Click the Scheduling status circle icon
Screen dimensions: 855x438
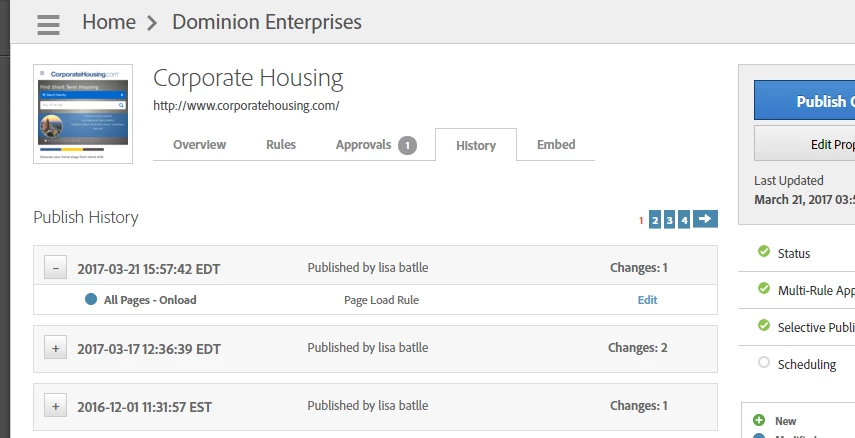click(764, 364)
